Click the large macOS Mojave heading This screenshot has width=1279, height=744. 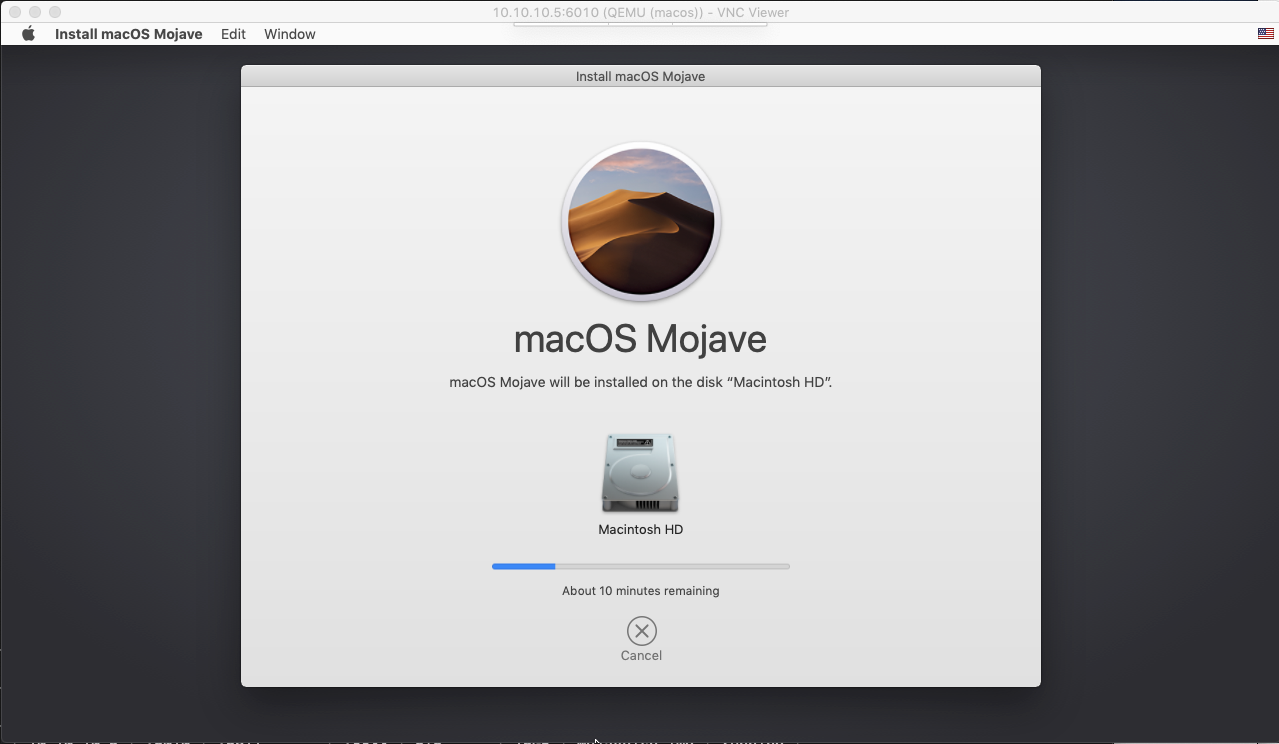click(640, 339)
